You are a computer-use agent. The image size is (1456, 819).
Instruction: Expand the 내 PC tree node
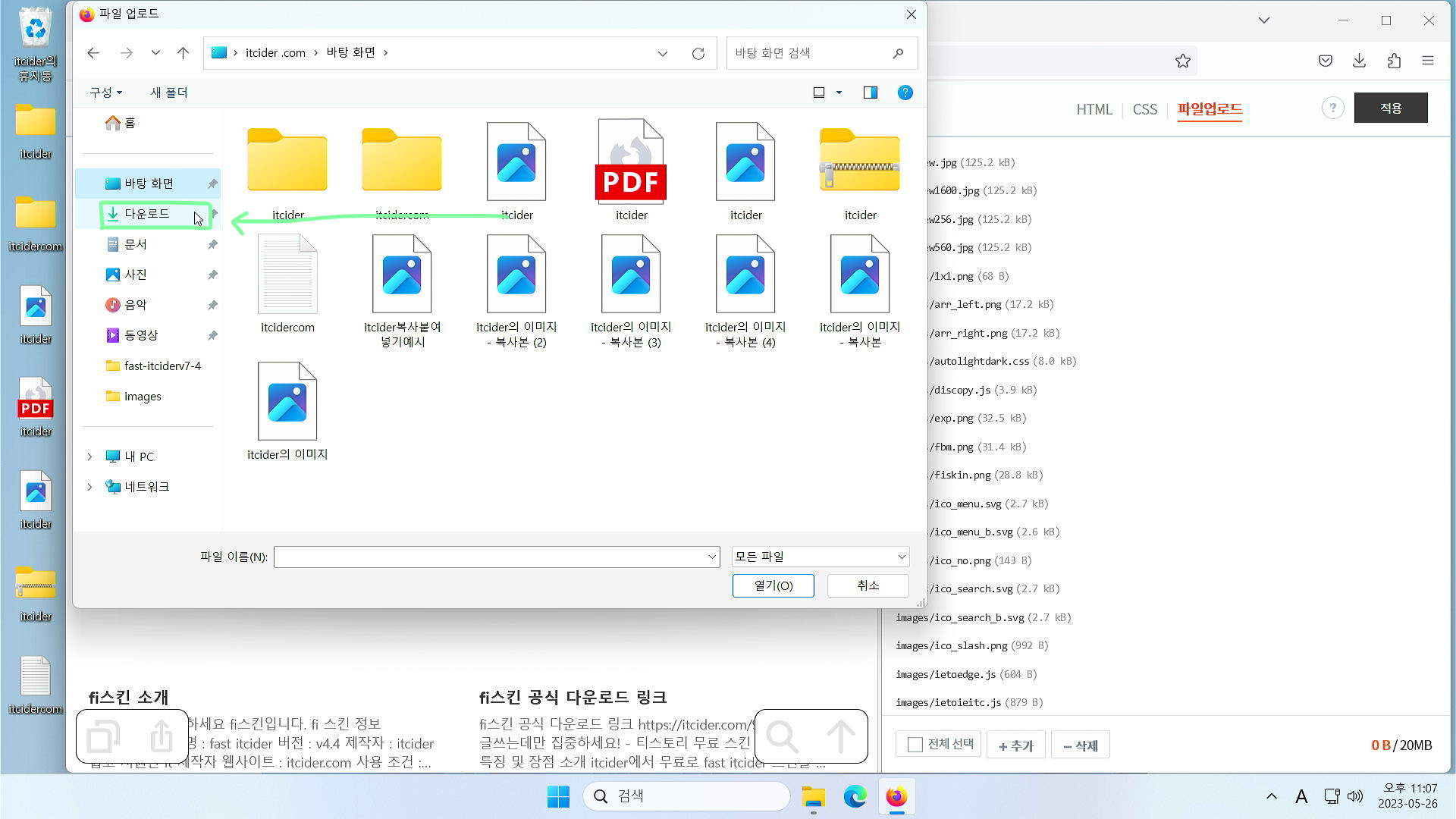[89, 457]
